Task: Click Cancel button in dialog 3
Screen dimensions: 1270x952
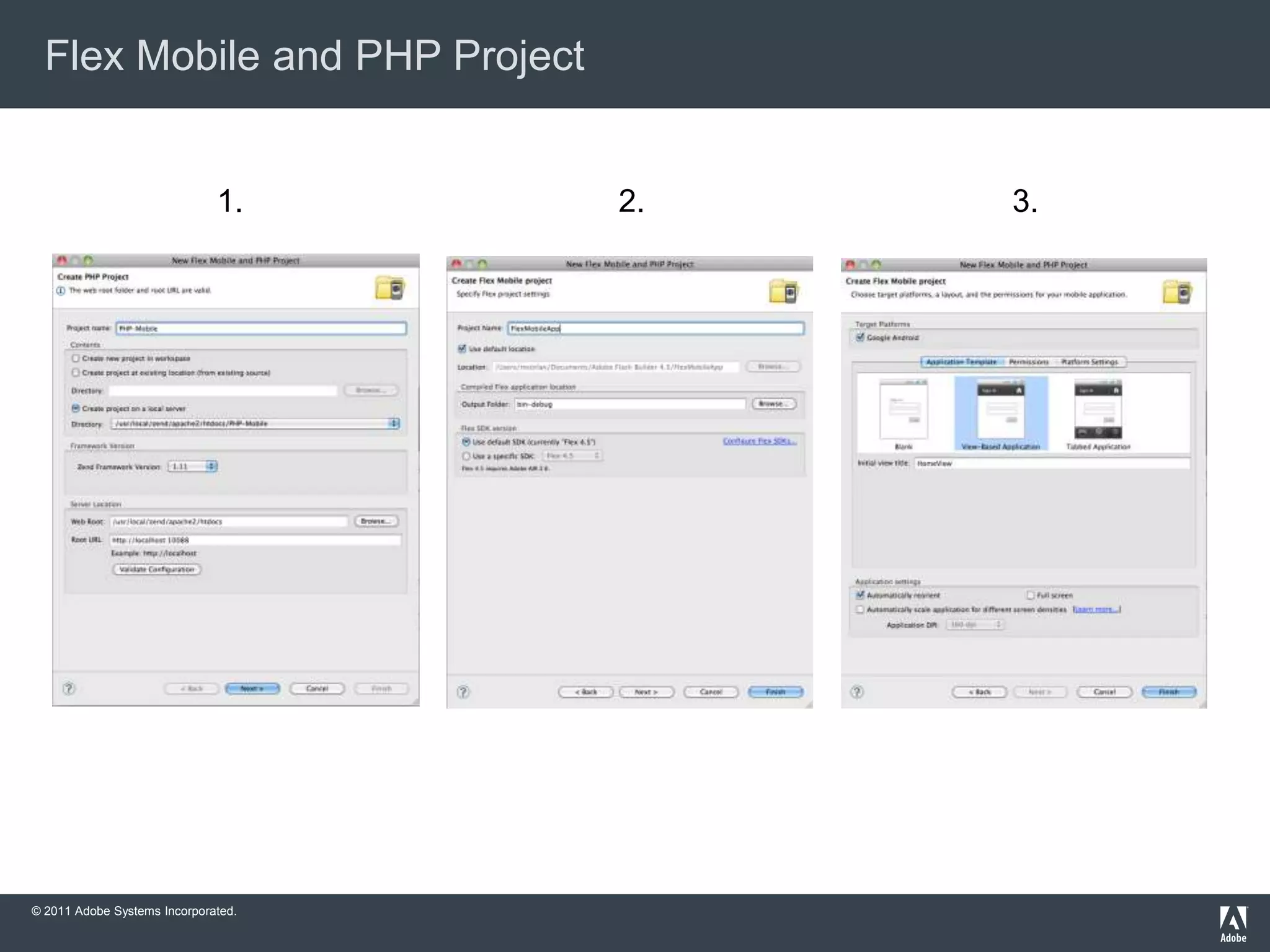Action: [x=1105, y=692]
